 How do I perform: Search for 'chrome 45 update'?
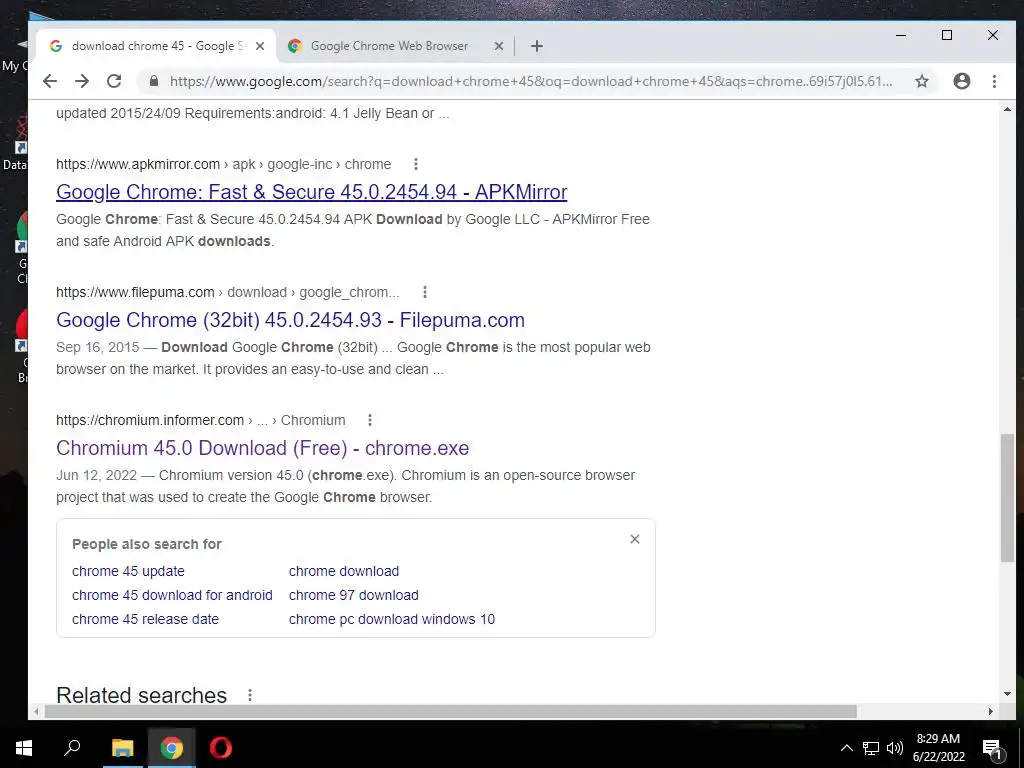tap(128, 571)
